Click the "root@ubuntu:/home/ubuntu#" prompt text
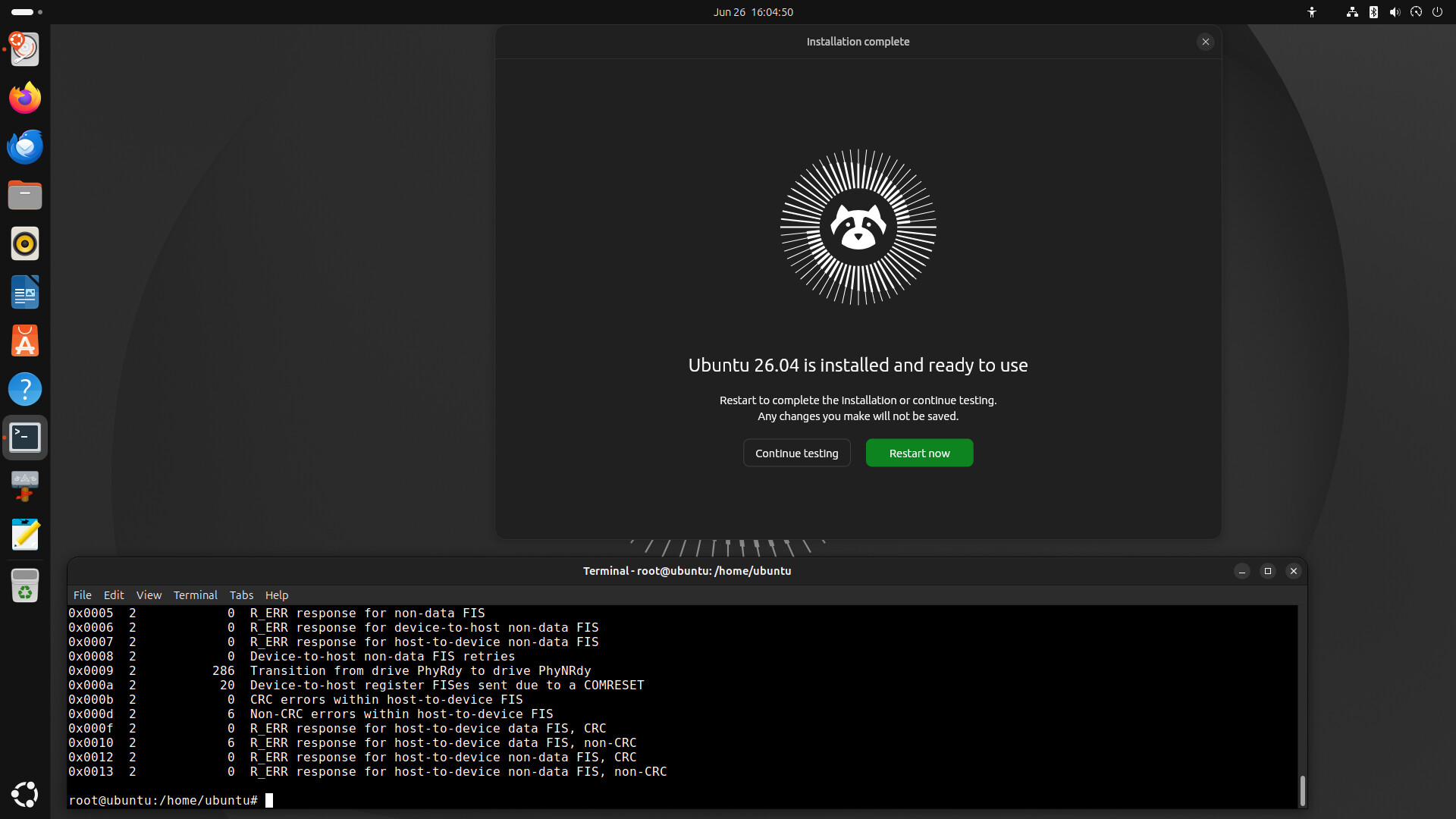 pos(163,801)
